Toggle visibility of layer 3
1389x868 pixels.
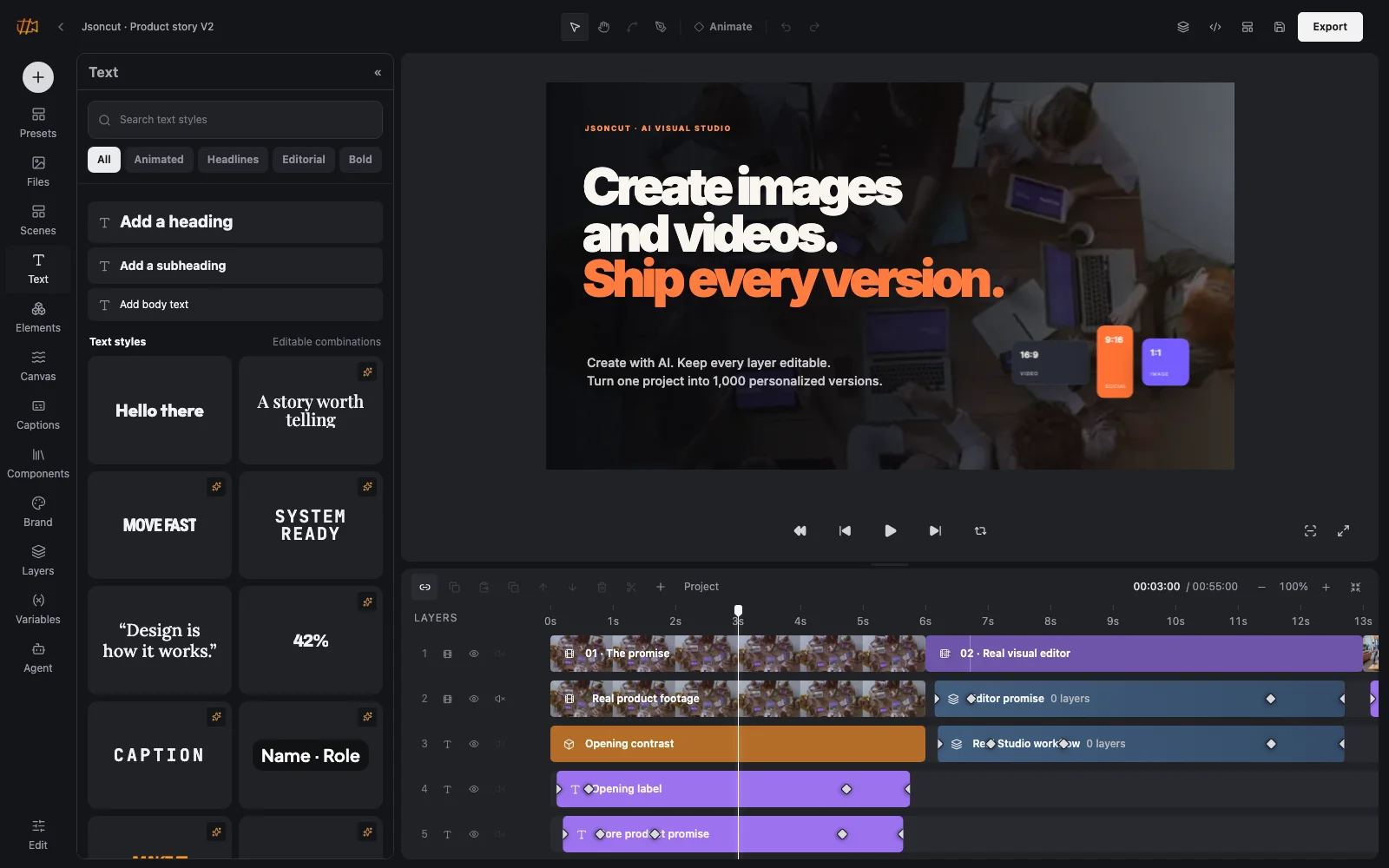click(474, 744)
